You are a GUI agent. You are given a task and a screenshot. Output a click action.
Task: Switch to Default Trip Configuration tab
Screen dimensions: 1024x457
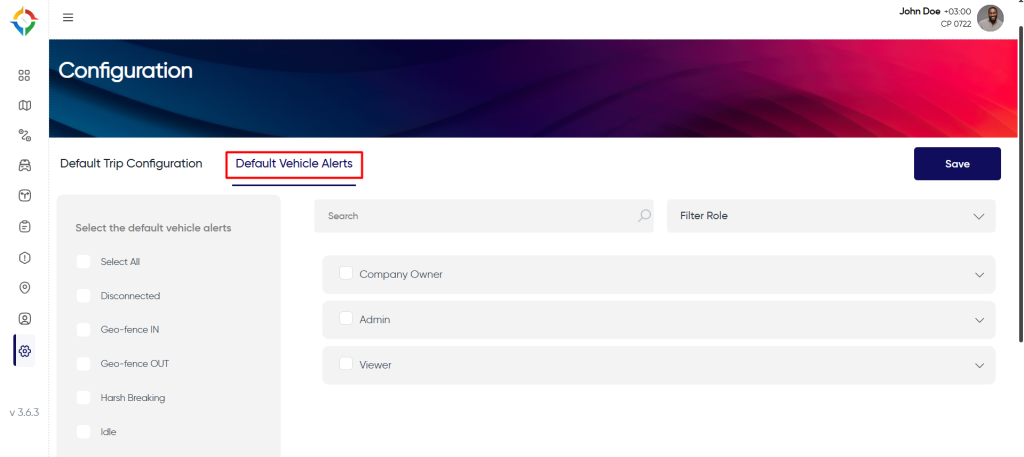[131, 163]
